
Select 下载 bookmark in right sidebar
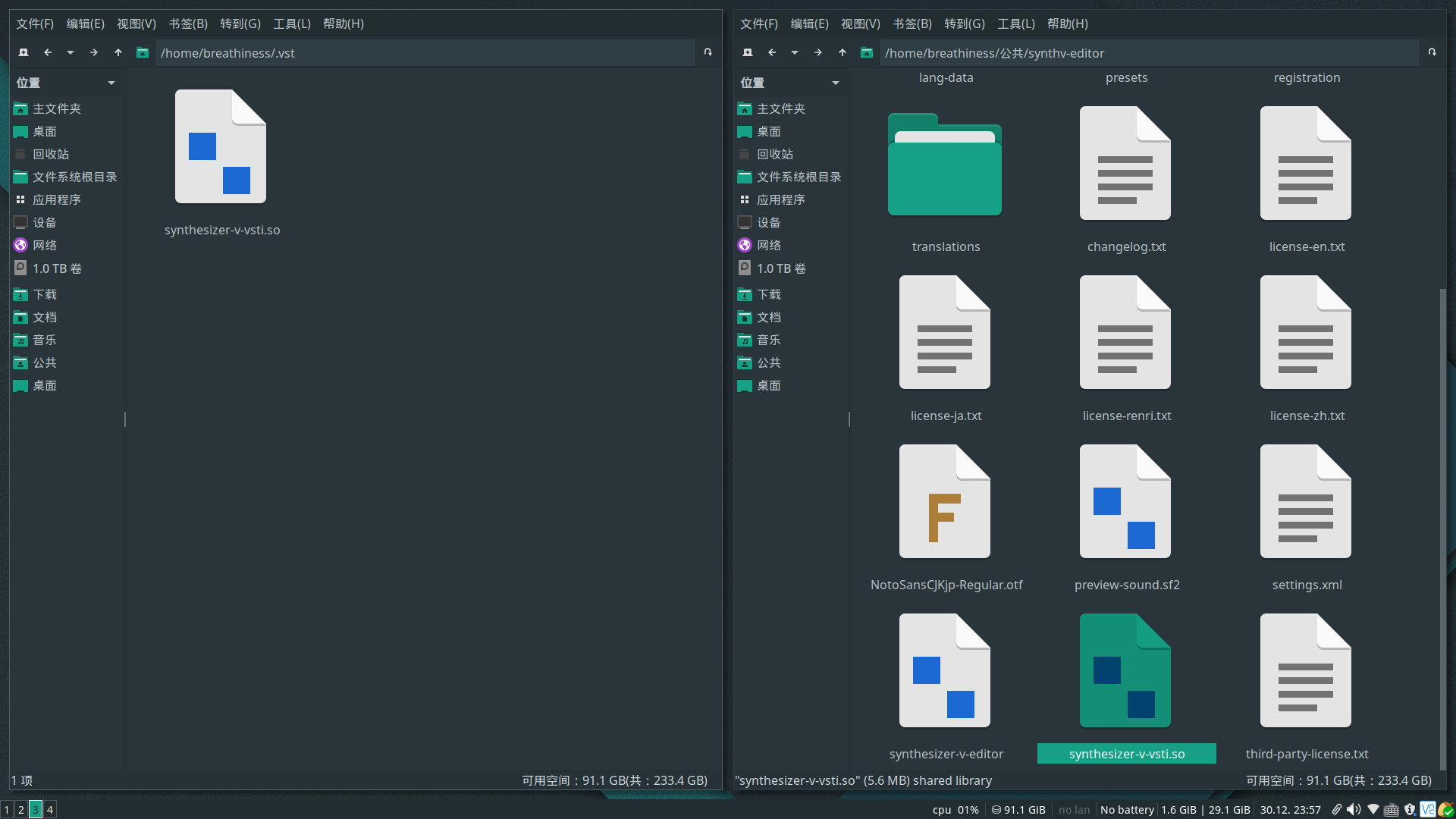(x=768, y=294)
